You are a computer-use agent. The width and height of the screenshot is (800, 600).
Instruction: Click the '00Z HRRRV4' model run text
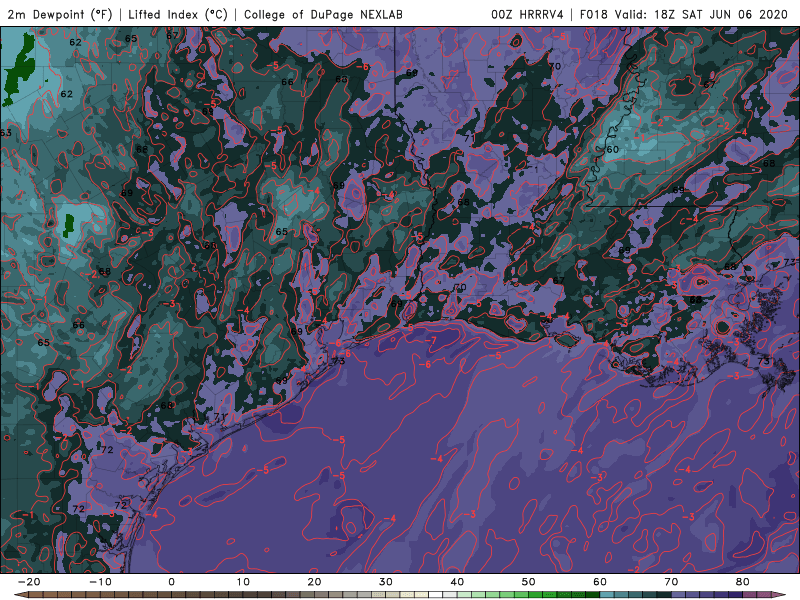pyautogui.click(x=527, y=14)
